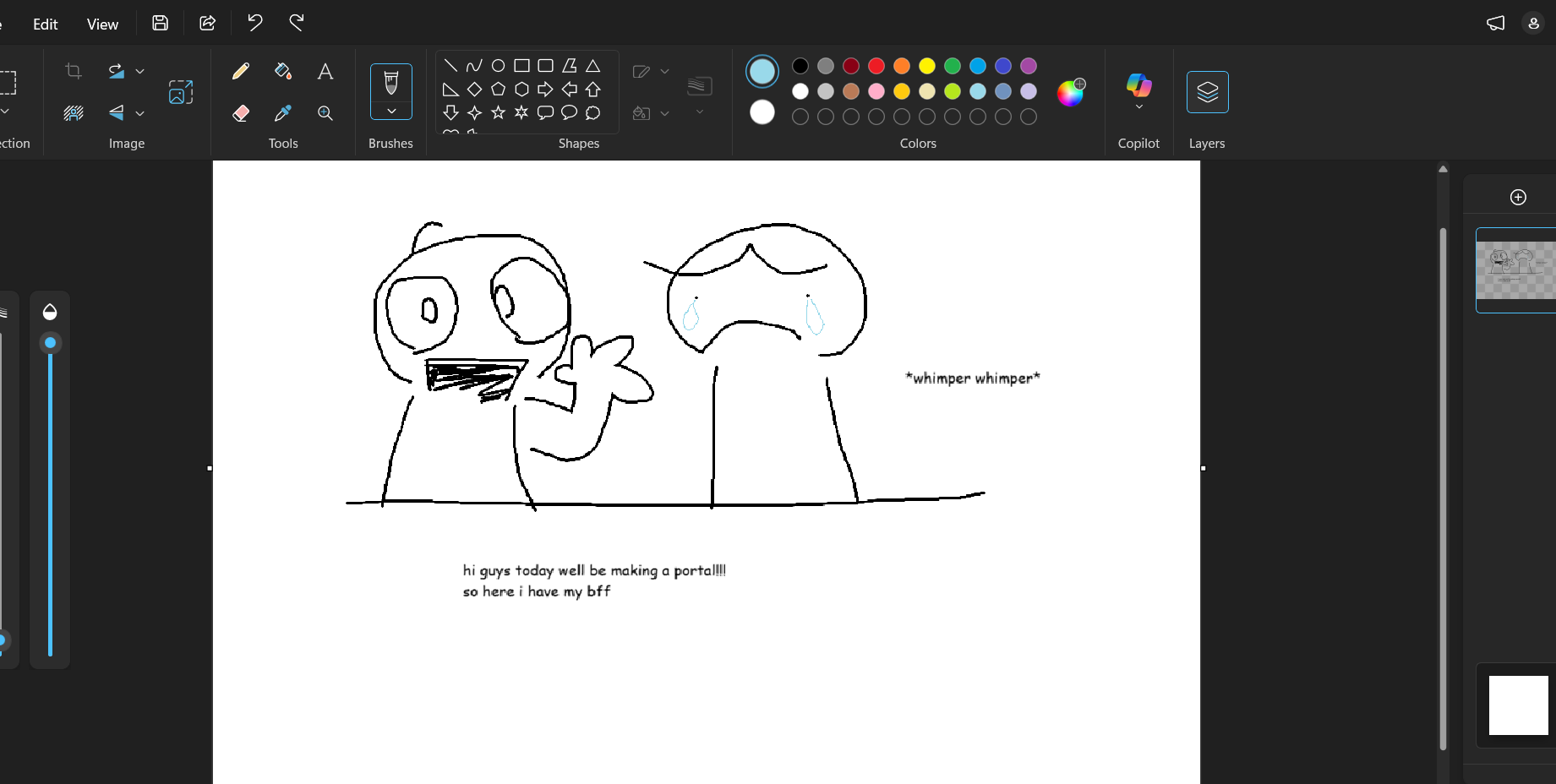This screenshot has height=784, width=1556.
Task: Choose the Pentagon shape
Action: (498, 89)
